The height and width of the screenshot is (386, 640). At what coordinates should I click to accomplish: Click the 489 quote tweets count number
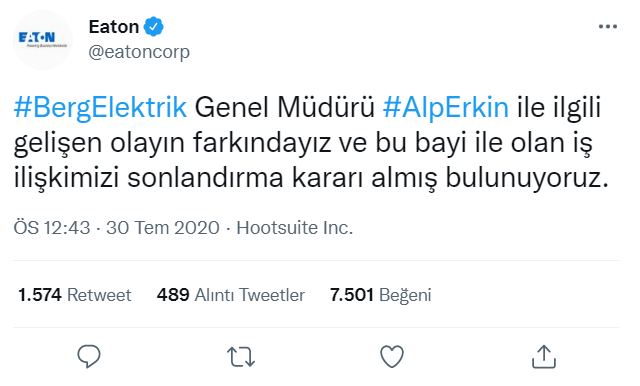pyautogui.click(x=173, y=295)
